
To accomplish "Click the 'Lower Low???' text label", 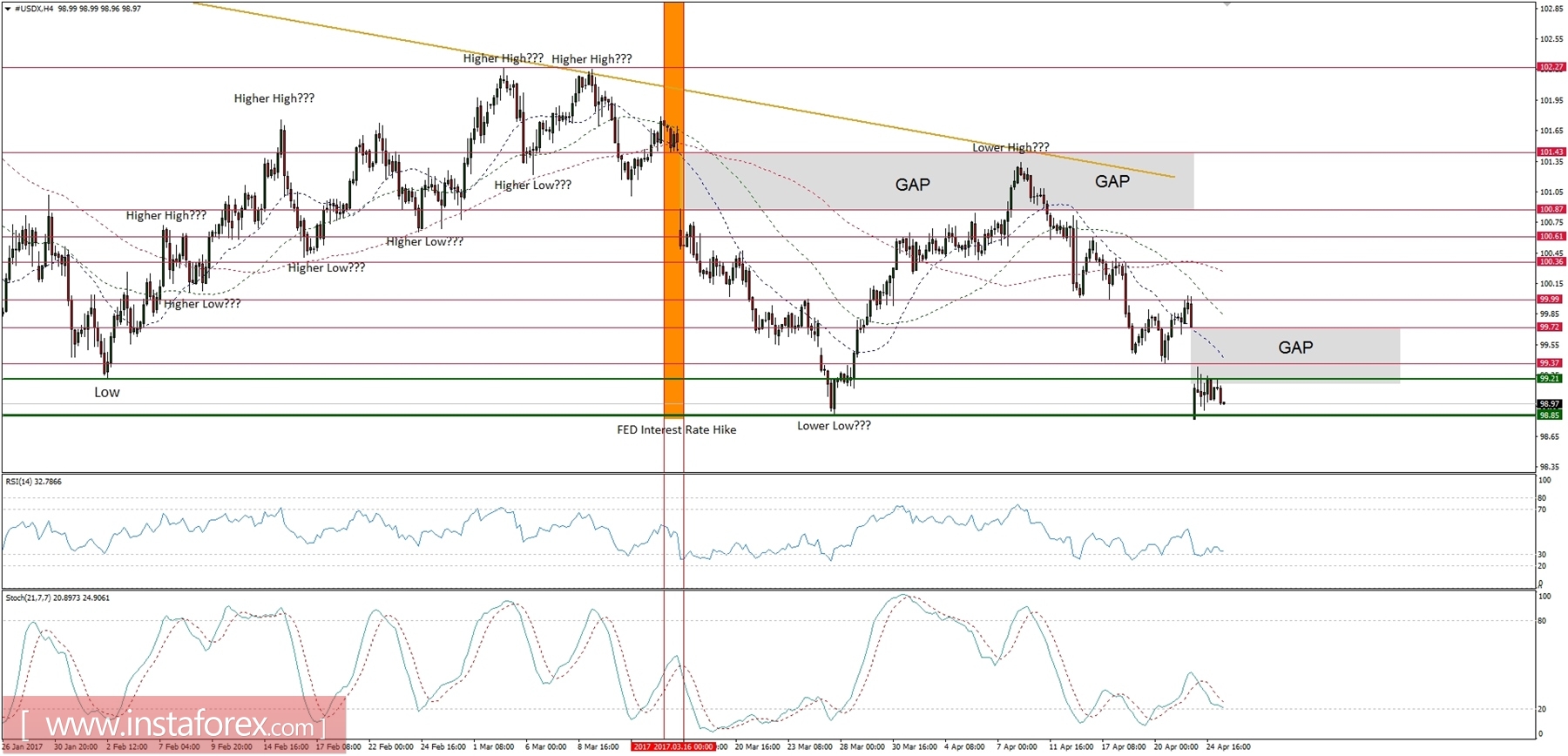I will (834, 426).
